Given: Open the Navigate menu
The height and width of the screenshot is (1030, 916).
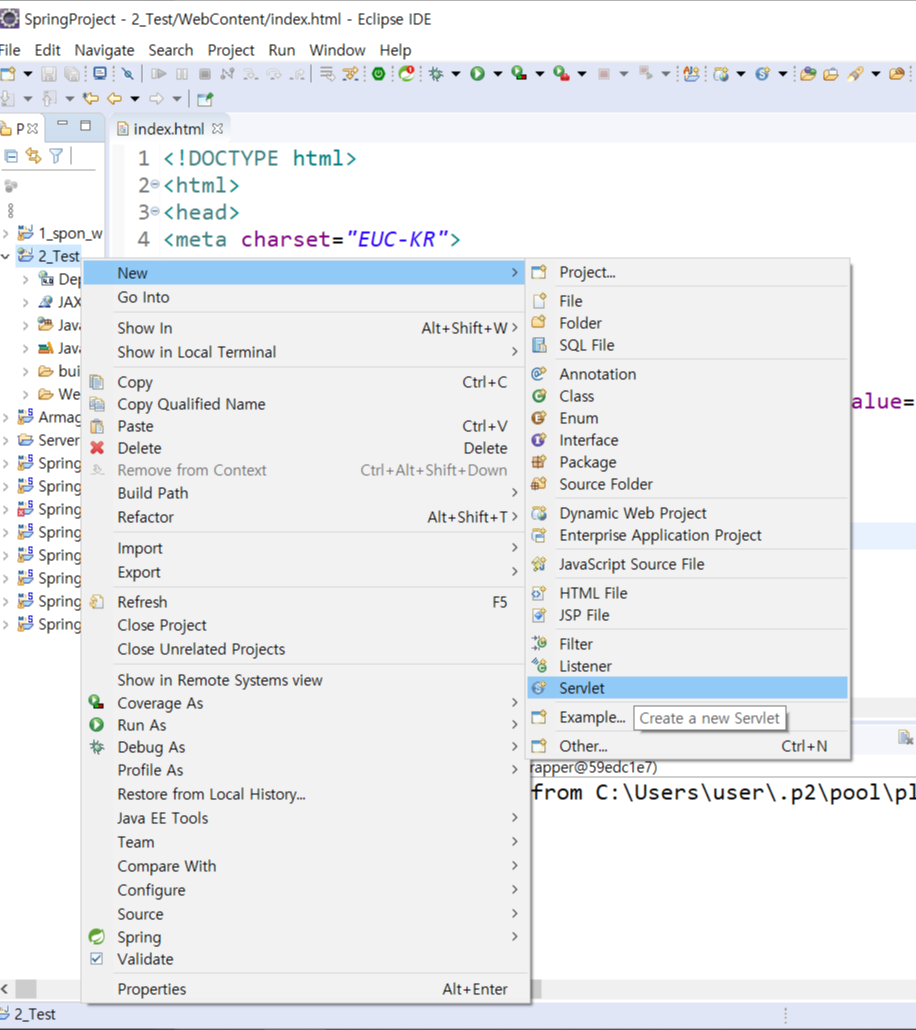Looking at the screenshot, I should point(104,50).
